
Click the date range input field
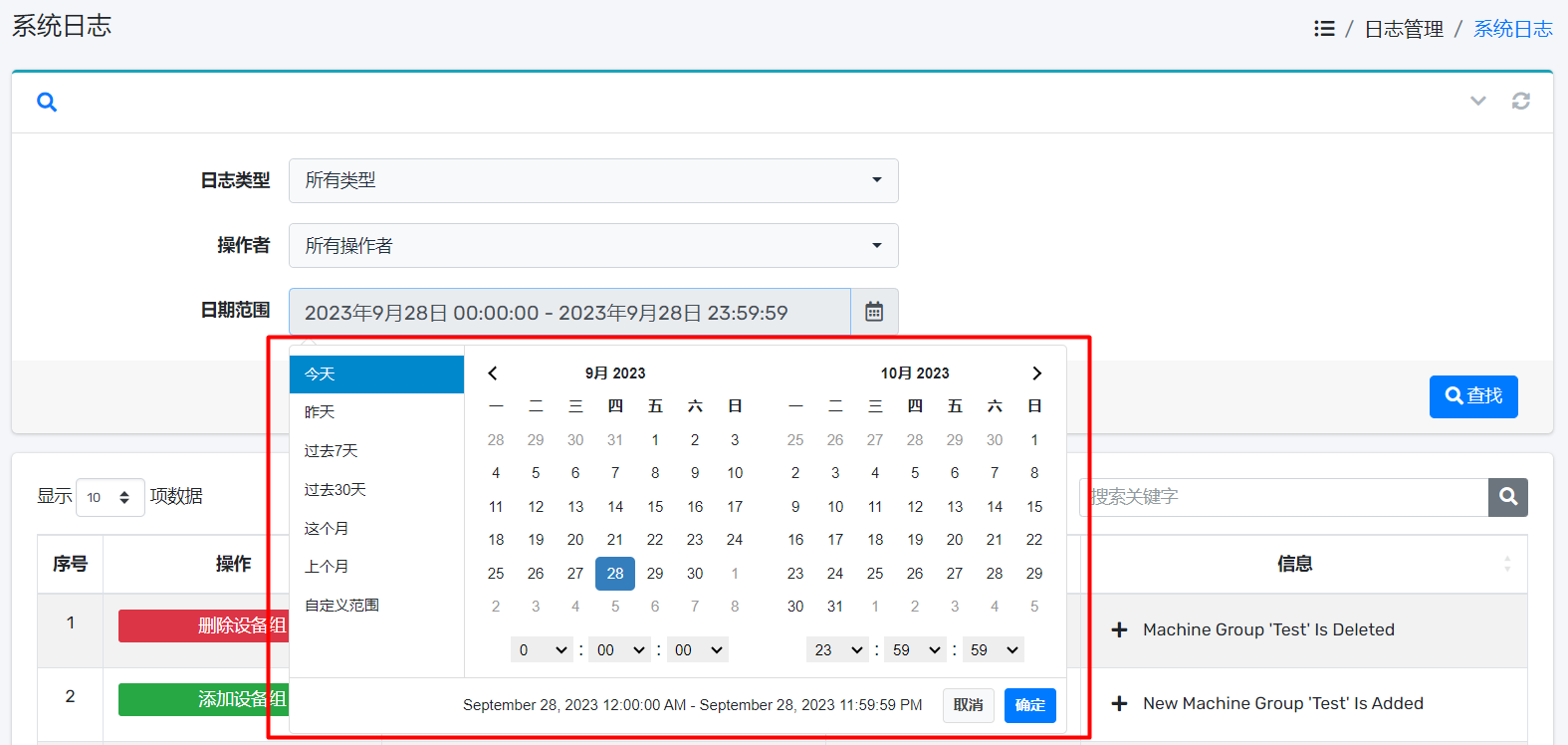(569, 313)
